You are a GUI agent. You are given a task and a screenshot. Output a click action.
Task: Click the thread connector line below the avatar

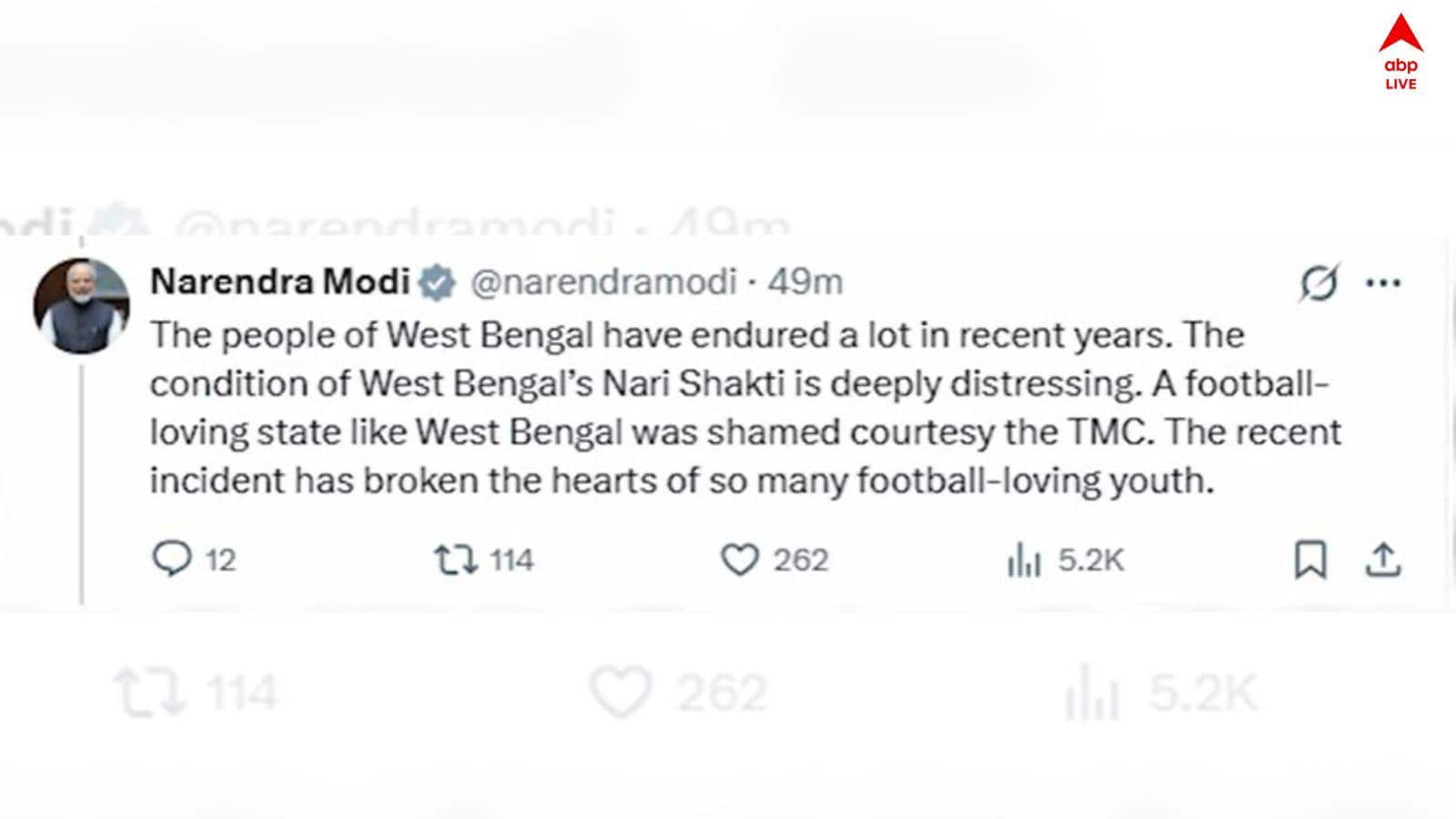click(x=82, y=482)
